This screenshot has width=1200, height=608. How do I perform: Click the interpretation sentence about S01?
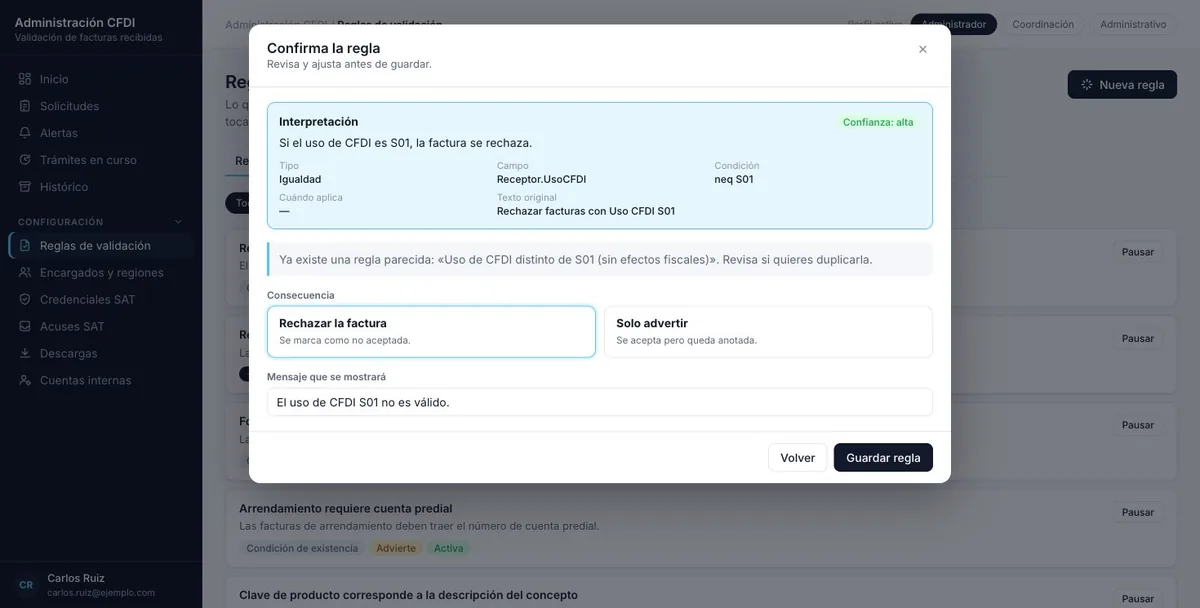406,143
